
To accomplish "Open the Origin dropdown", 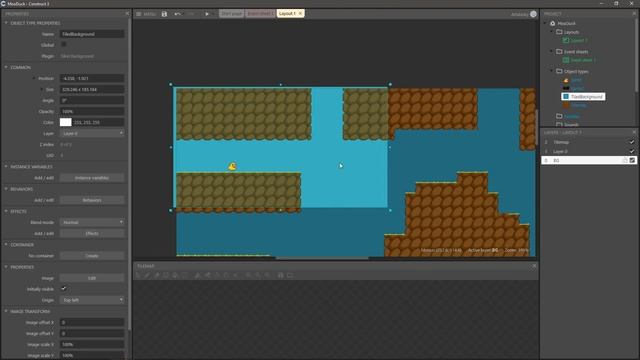I will tap(92, 300).
